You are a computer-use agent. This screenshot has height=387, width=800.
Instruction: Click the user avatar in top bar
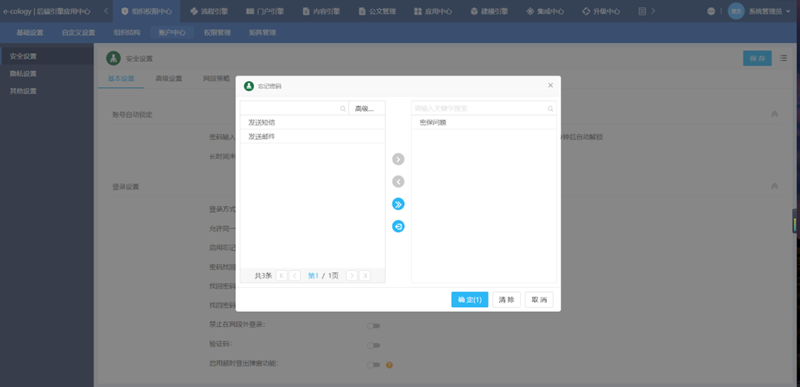point(736,11)
